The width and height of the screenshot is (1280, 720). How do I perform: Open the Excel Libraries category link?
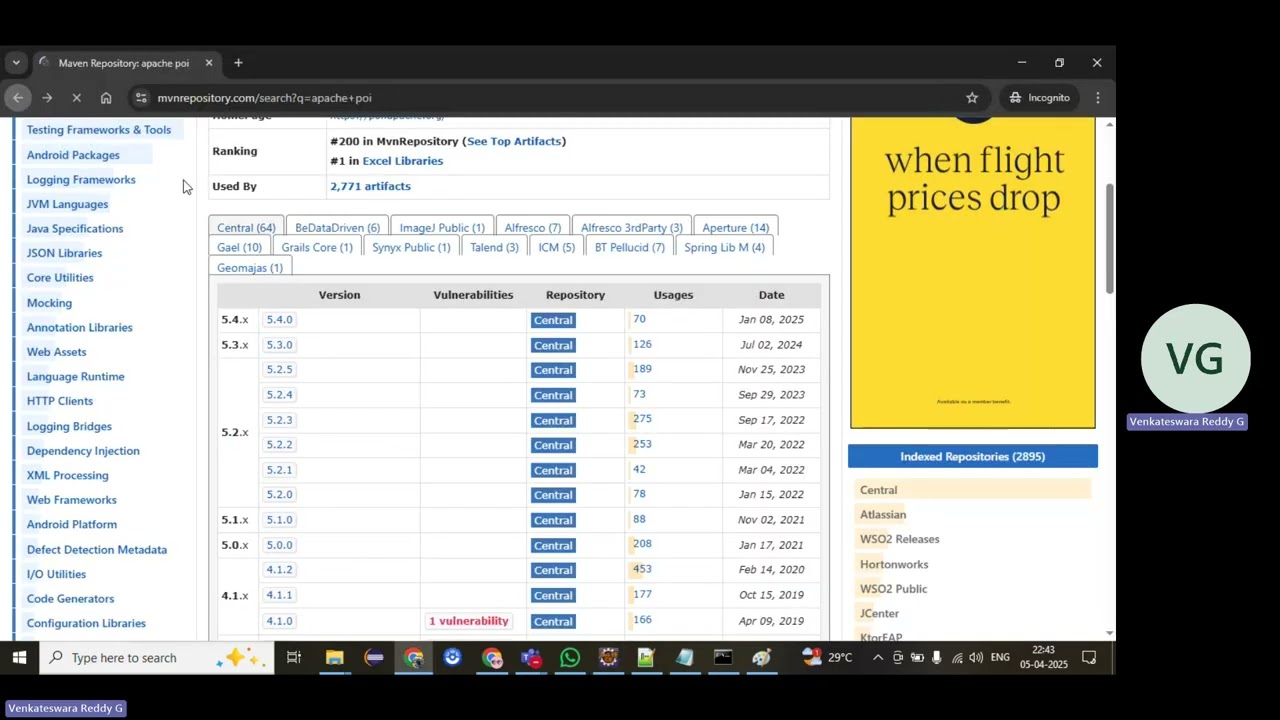click(402, 161)
